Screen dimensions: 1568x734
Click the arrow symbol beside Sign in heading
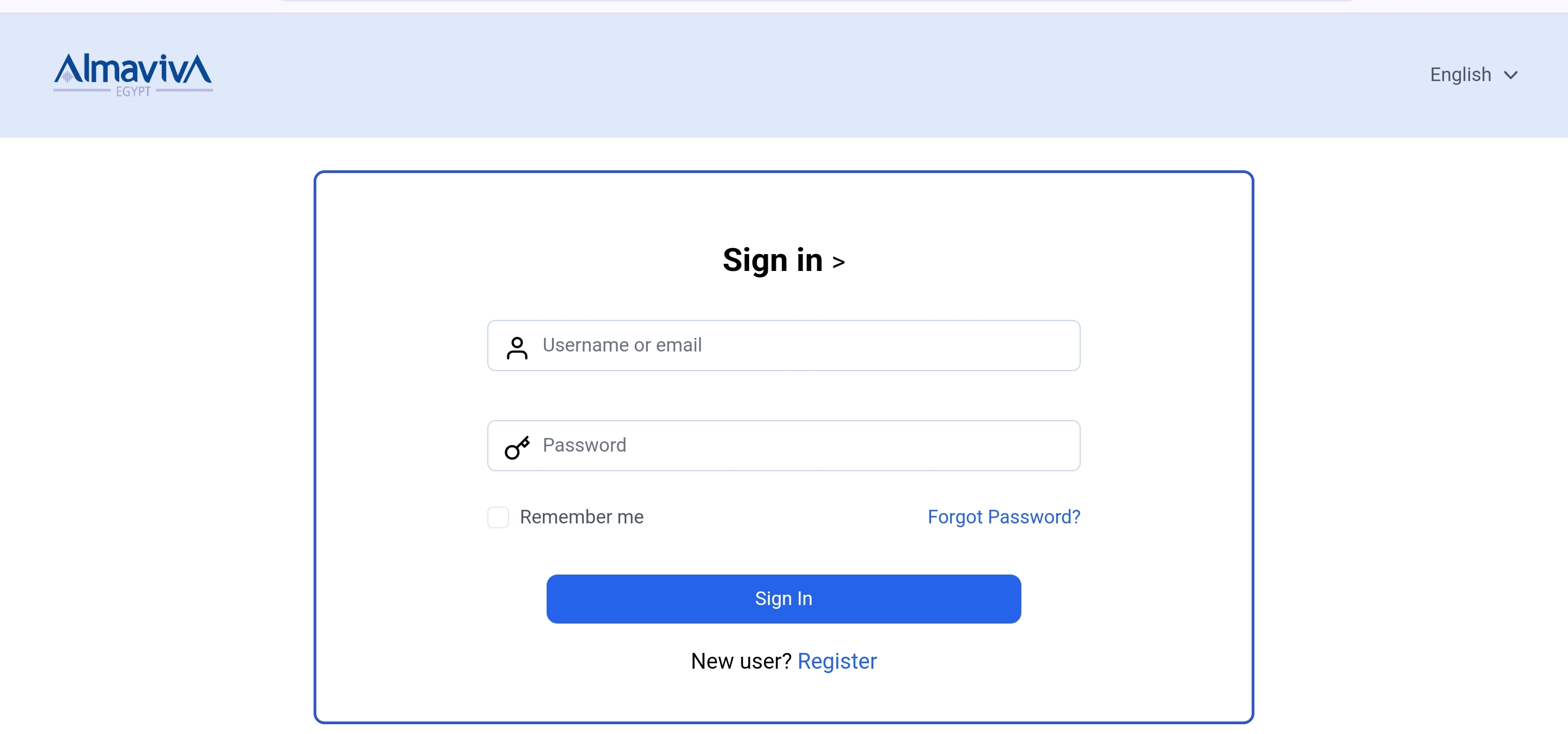click(838, 262)
